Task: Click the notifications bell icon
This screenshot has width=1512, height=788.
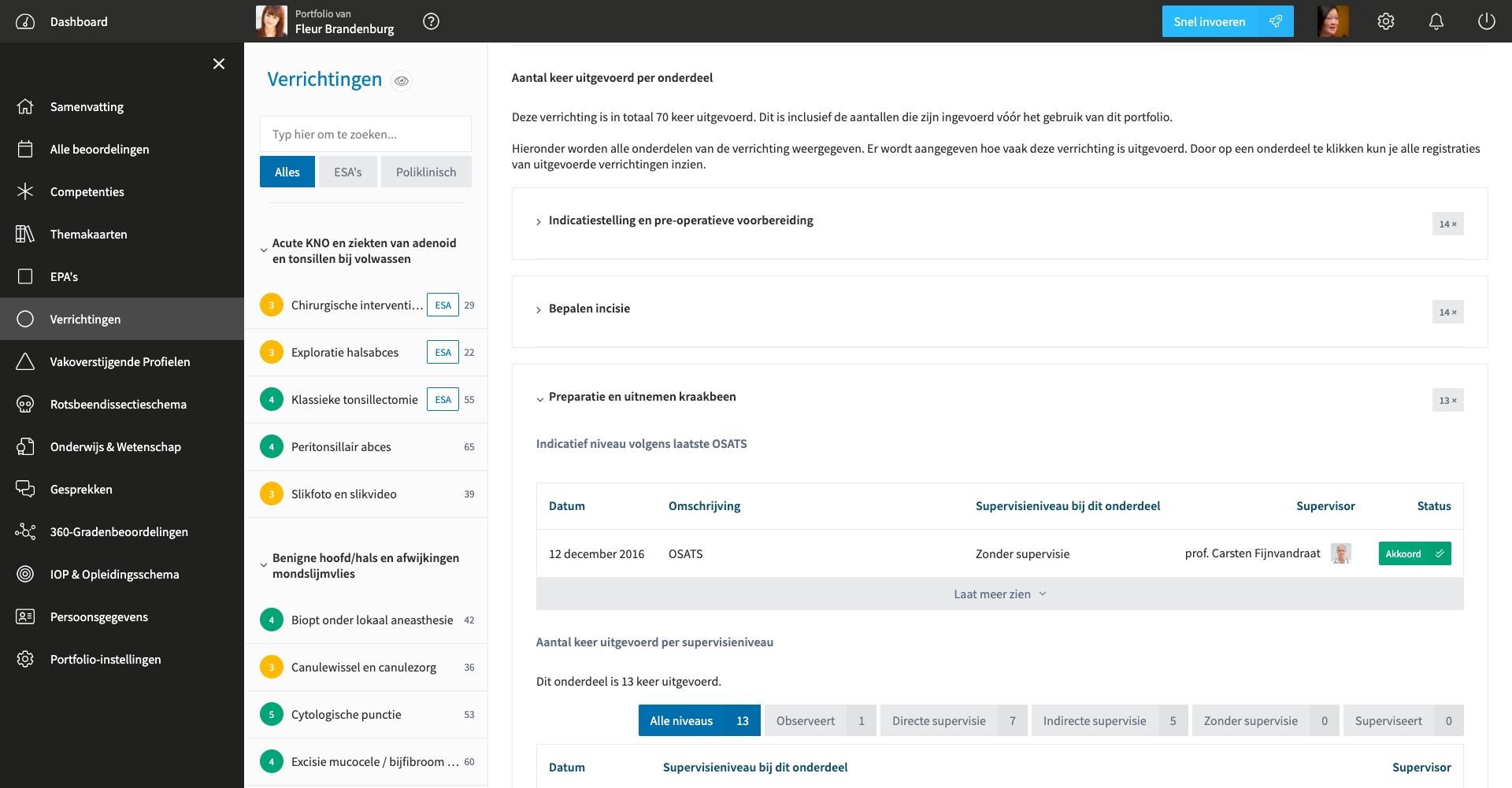Action: click(x=1436, y=21)
